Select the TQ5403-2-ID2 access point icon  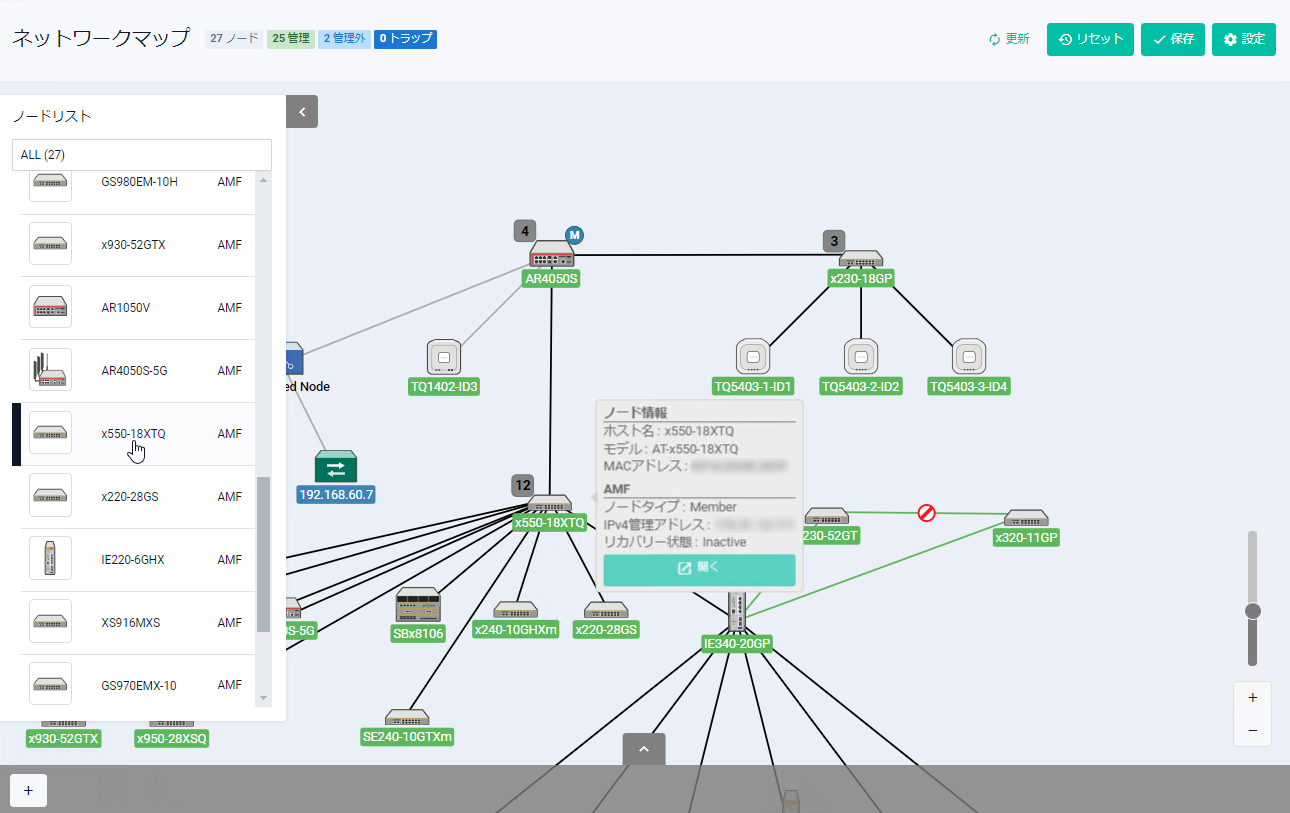860,357
